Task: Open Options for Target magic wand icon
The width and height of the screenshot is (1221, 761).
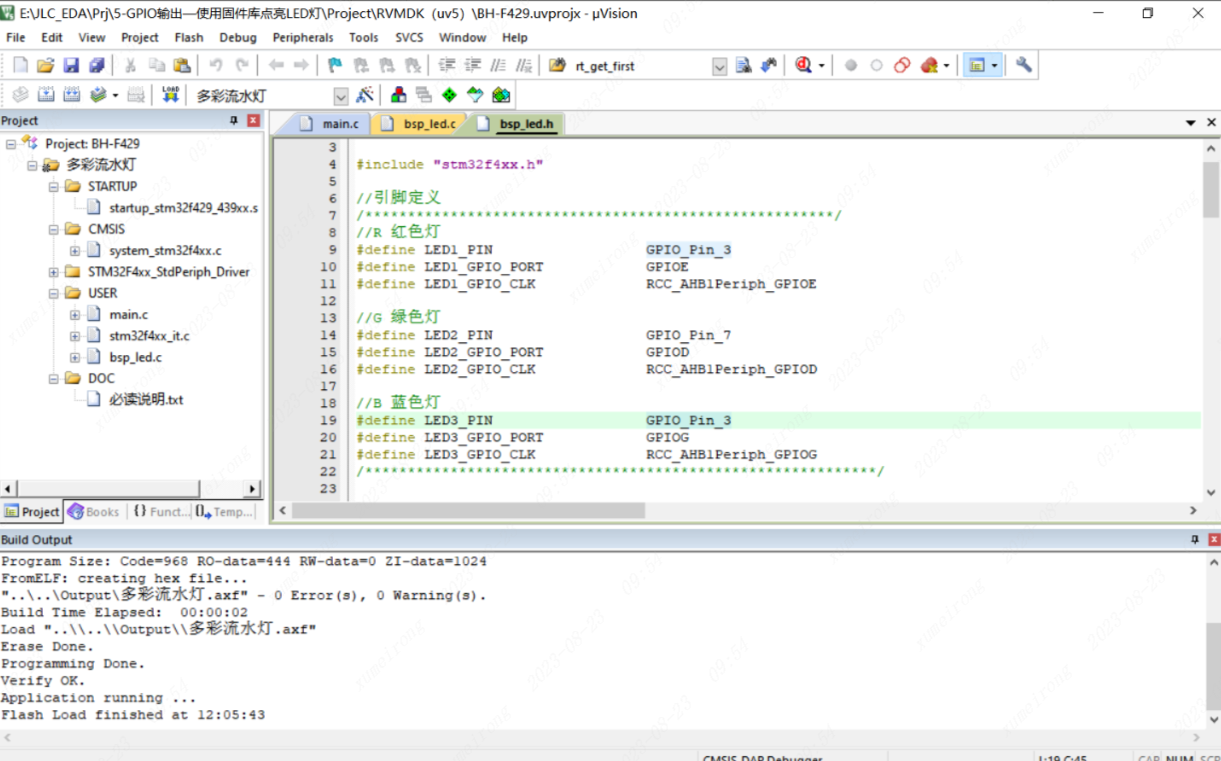Action: pos(365,95)
